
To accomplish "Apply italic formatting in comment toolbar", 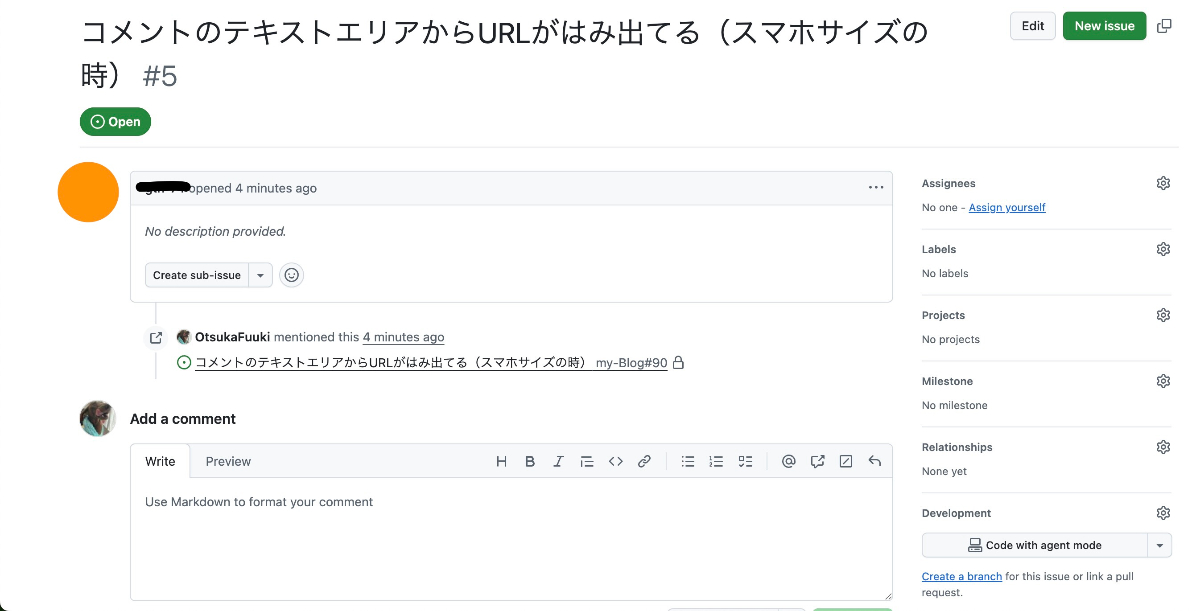I will (x=558, y=462).
